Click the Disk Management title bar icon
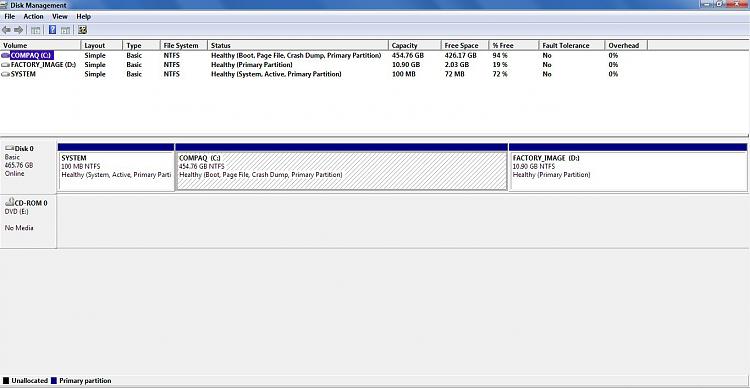This screenshot has width=750, height=389. 4,5
